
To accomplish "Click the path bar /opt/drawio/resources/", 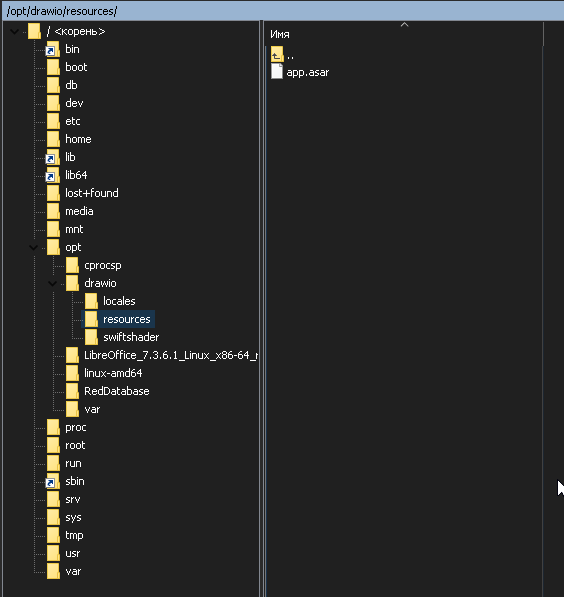I will click(62, 11).
